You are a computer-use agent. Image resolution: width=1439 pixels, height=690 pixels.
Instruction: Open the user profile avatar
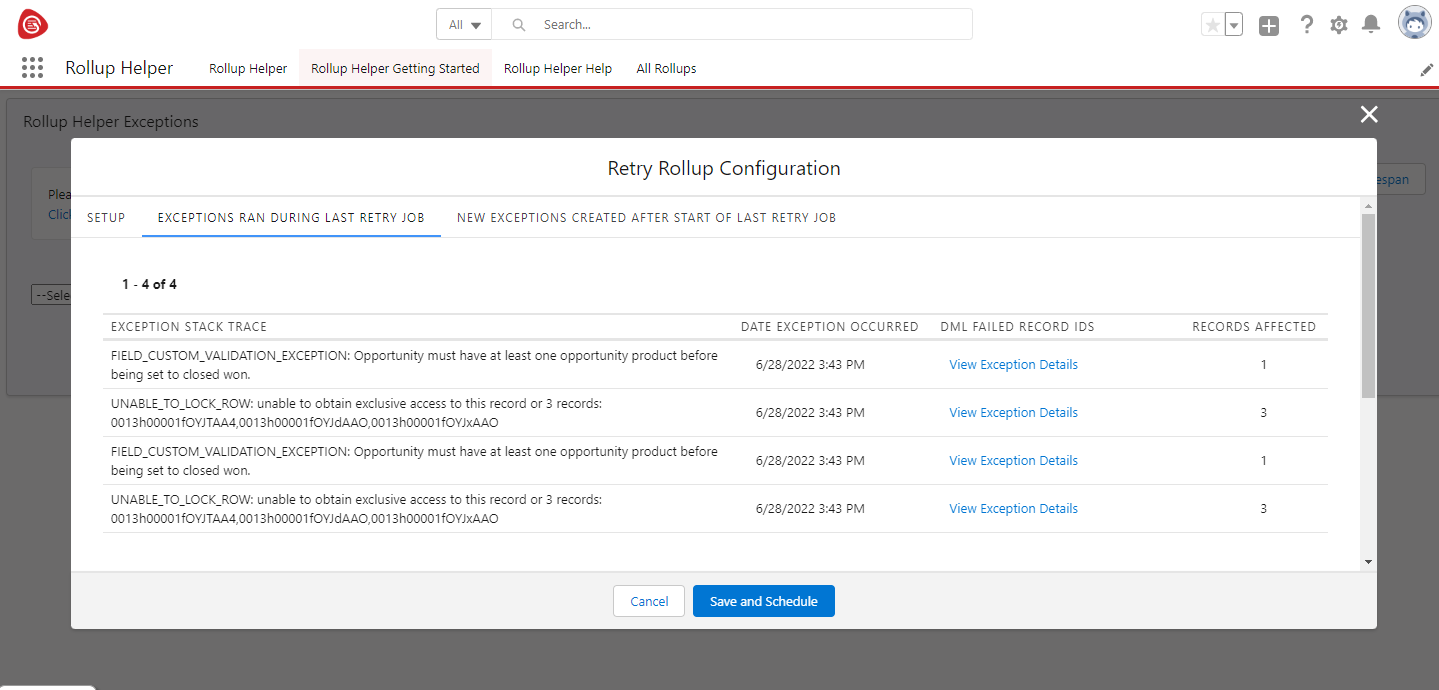point(1414,23)
